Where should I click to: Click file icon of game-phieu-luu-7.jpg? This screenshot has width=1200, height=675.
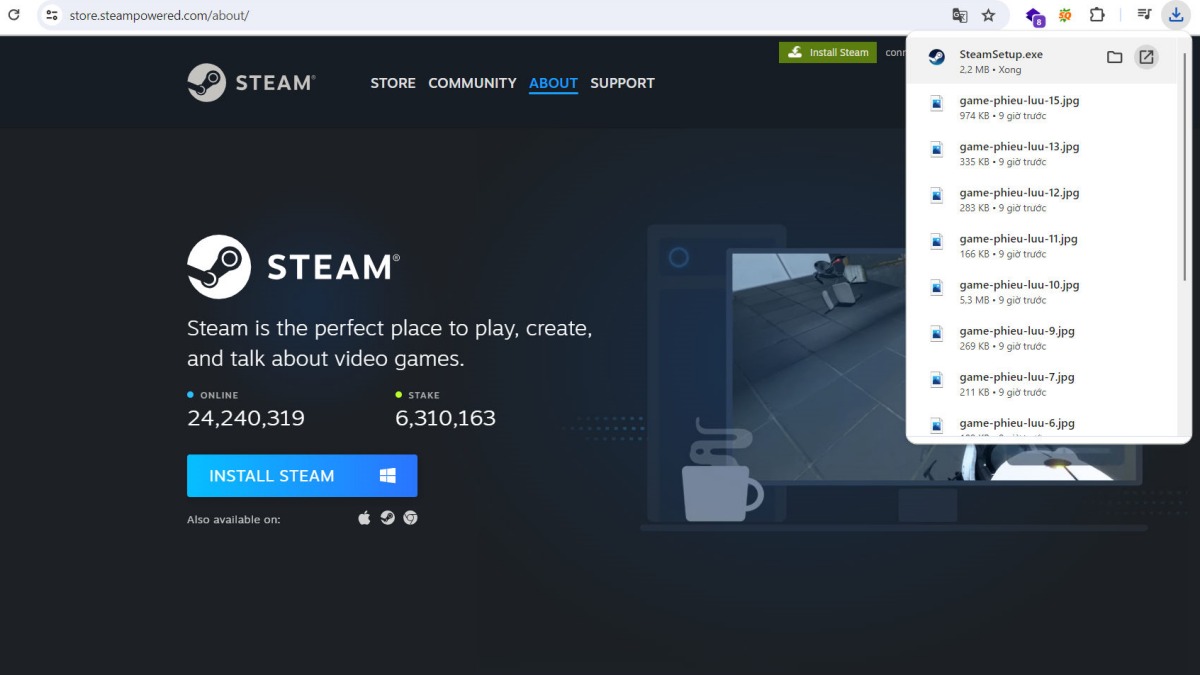click(x=936, y=379)
